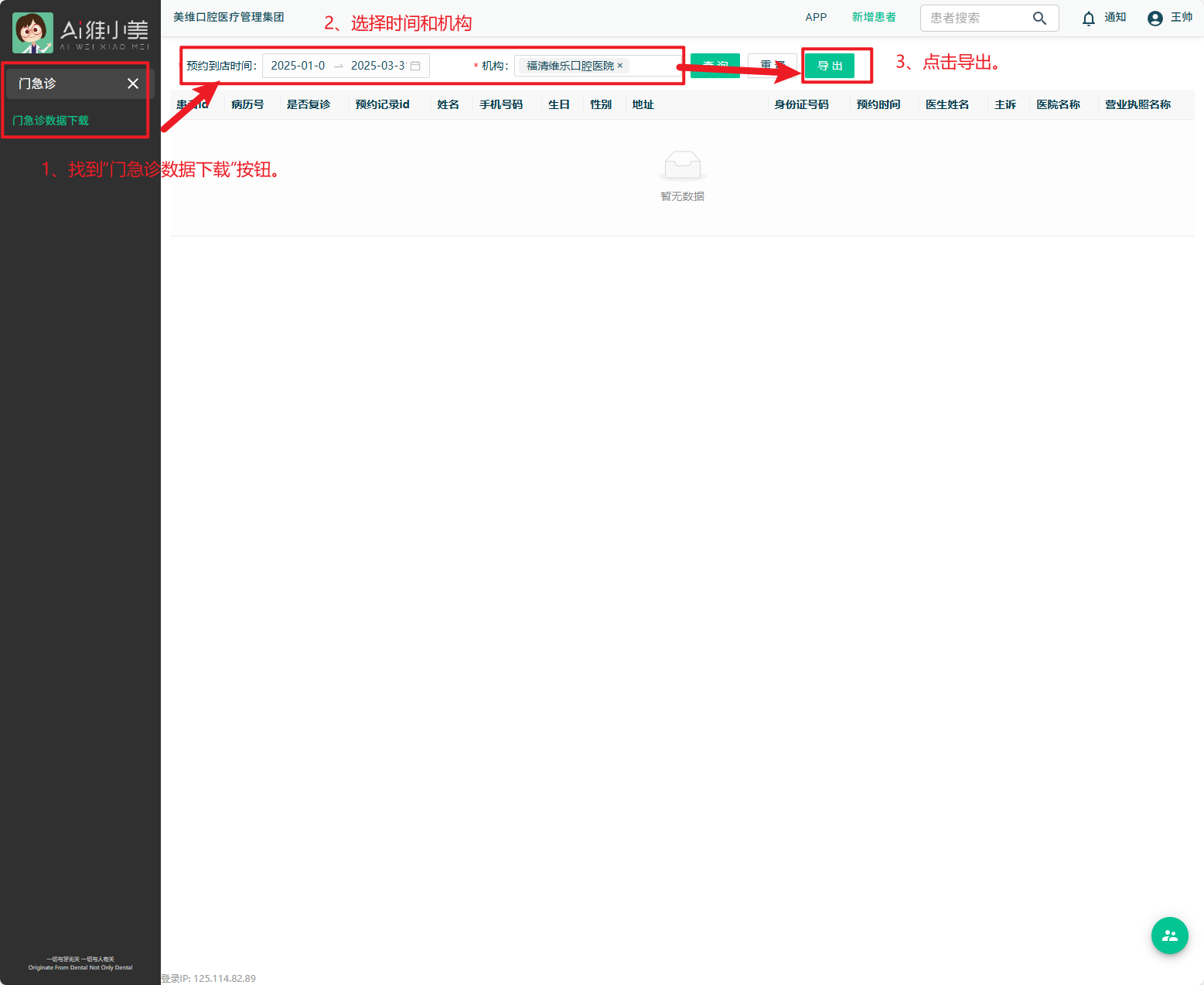The width and height of the screenshot is (1204, 985).
Task: Click the calendar icon in date range
Action: 415,66
